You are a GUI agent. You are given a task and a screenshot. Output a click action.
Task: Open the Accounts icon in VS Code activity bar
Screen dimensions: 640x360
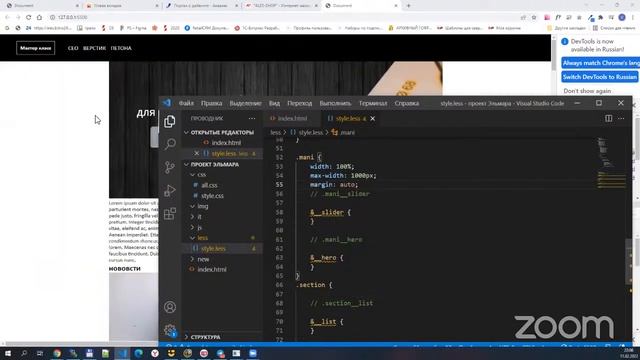pyautogui.click(x=170, y=307)
